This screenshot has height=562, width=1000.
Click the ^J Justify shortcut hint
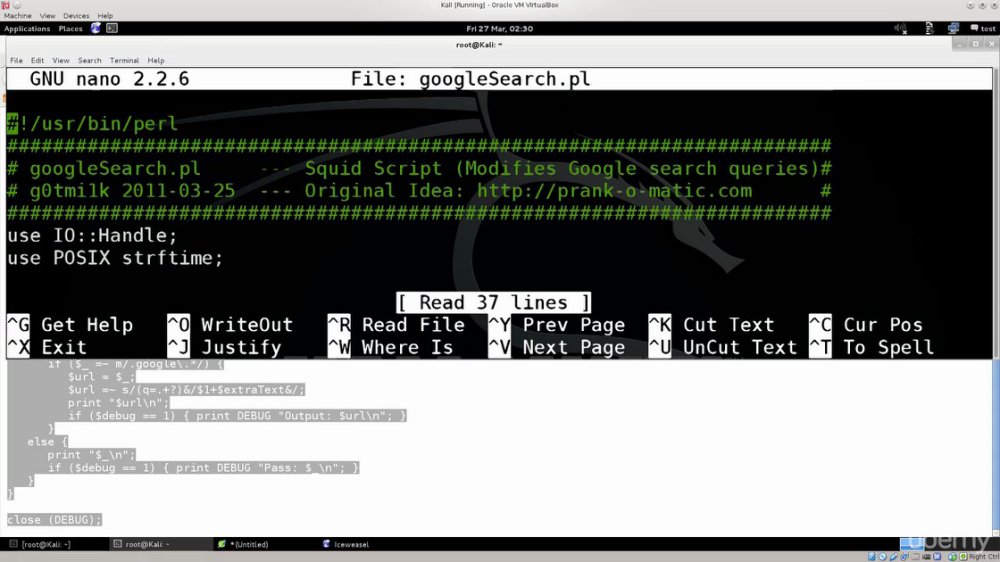click(x=224, y=347)
